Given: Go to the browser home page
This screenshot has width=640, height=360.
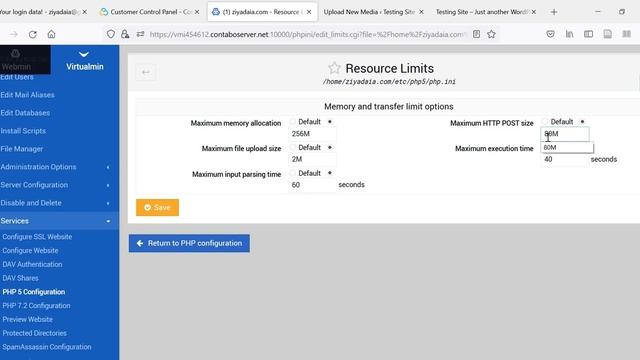Looking at the screenshot, I should [x=51, y=34].
